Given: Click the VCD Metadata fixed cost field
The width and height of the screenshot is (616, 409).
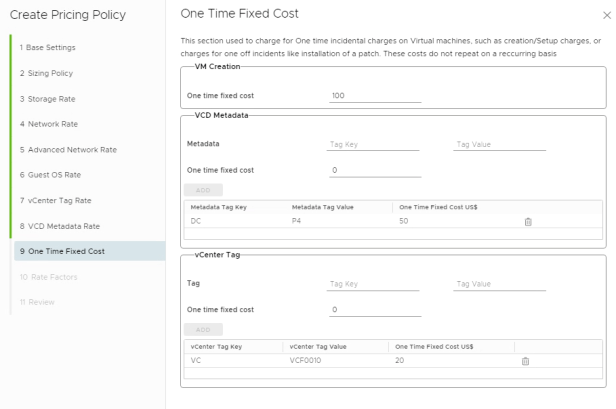Looking at the screenshot, I should click(375, 171).
